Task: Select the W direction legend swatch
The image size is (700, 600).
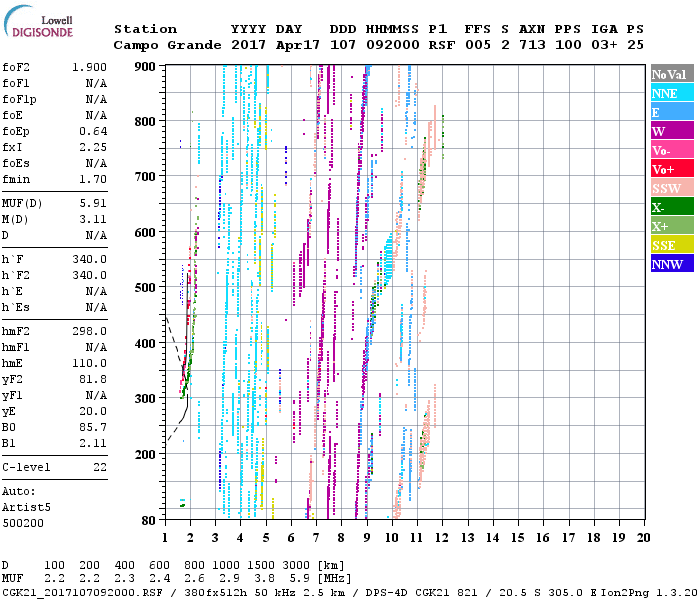Action: pyautogui.click(x=672, y=131)
